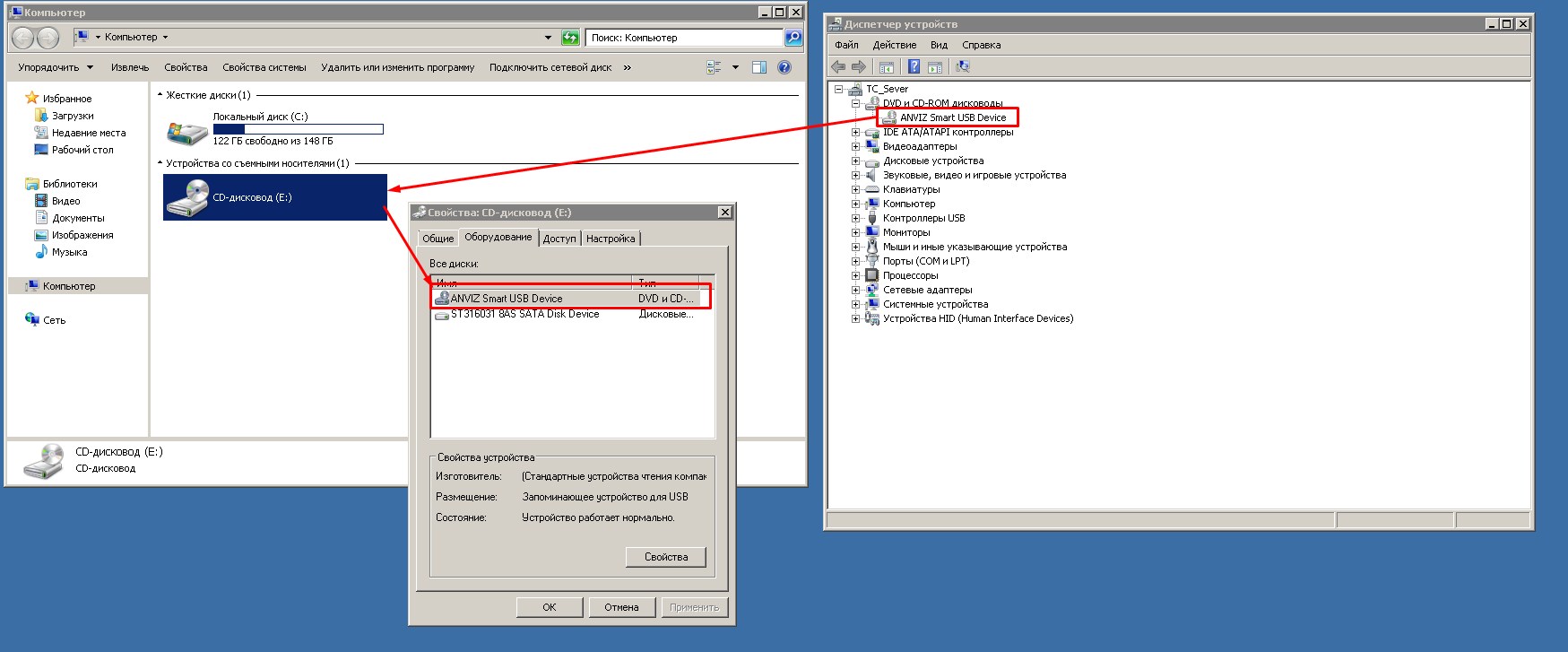Click the Explorer search magnifier icon
Image resolution: width=1568 pixels, height=652 pixels.
(793, 38)
